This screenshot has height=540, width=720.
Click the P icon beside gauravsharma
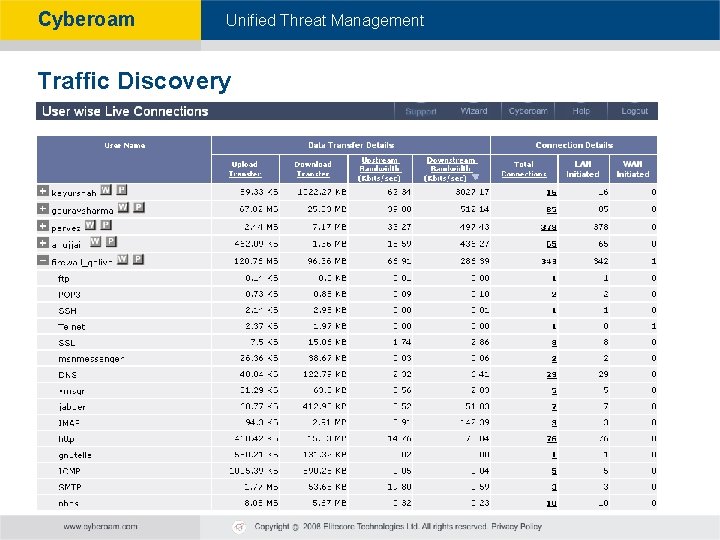tap(139, 207)
